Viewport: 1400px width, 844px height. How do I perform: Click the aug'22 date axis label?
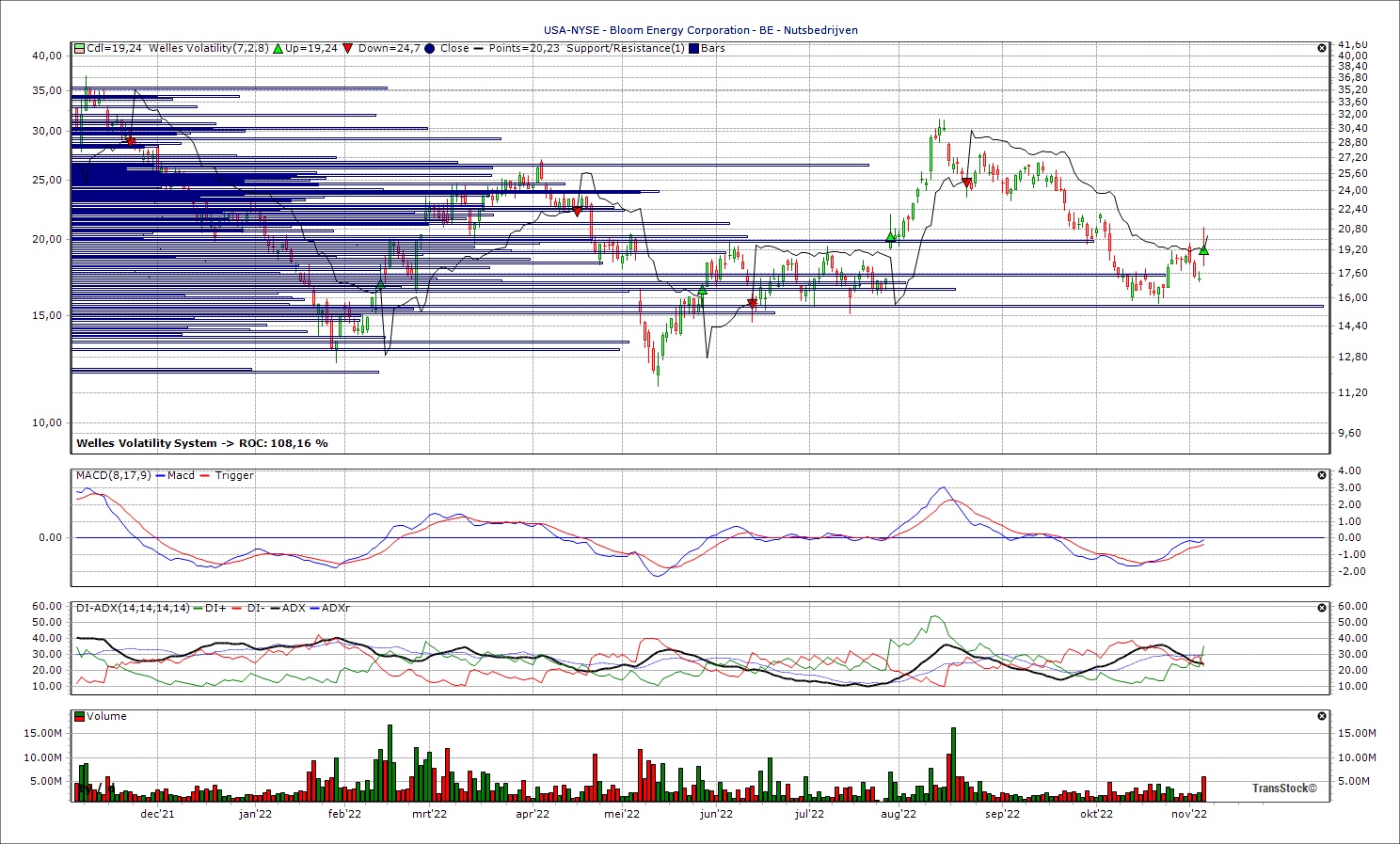pos(899,814)
